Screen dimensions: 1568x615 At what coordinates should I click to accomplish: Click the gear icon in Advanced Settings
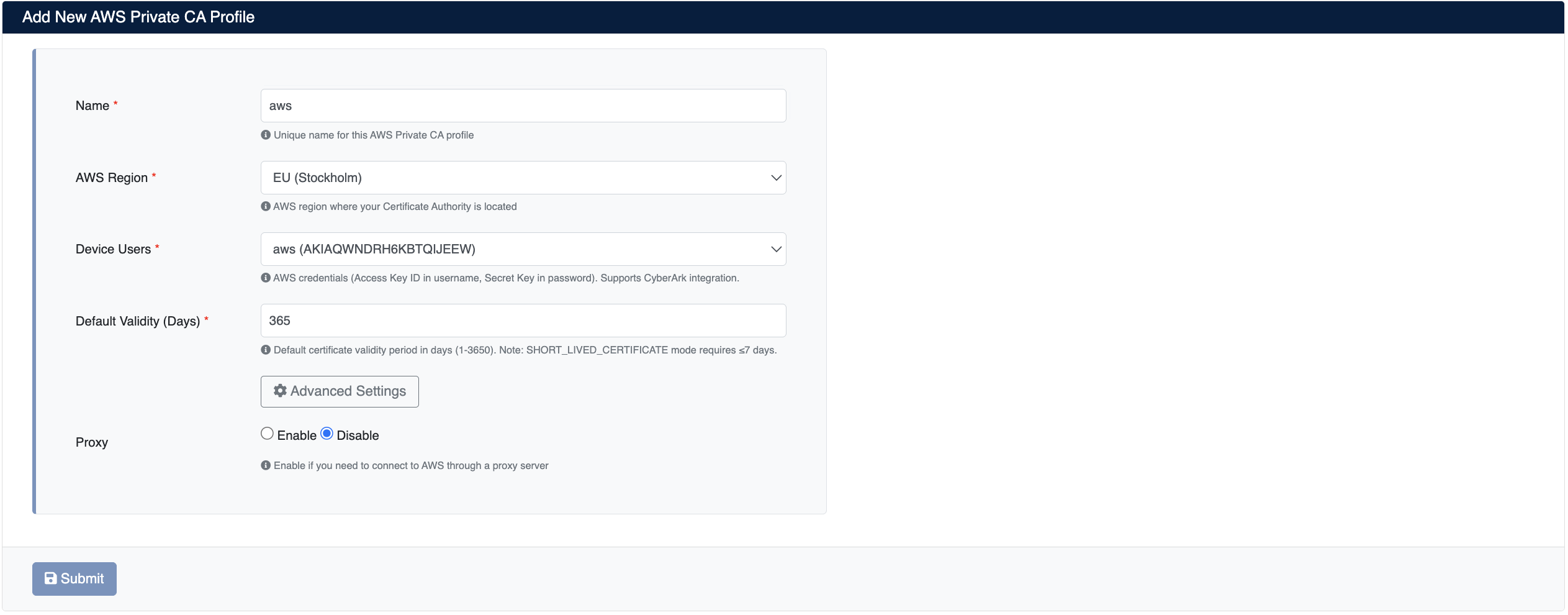pyautogui.click(x=281, y=391)
